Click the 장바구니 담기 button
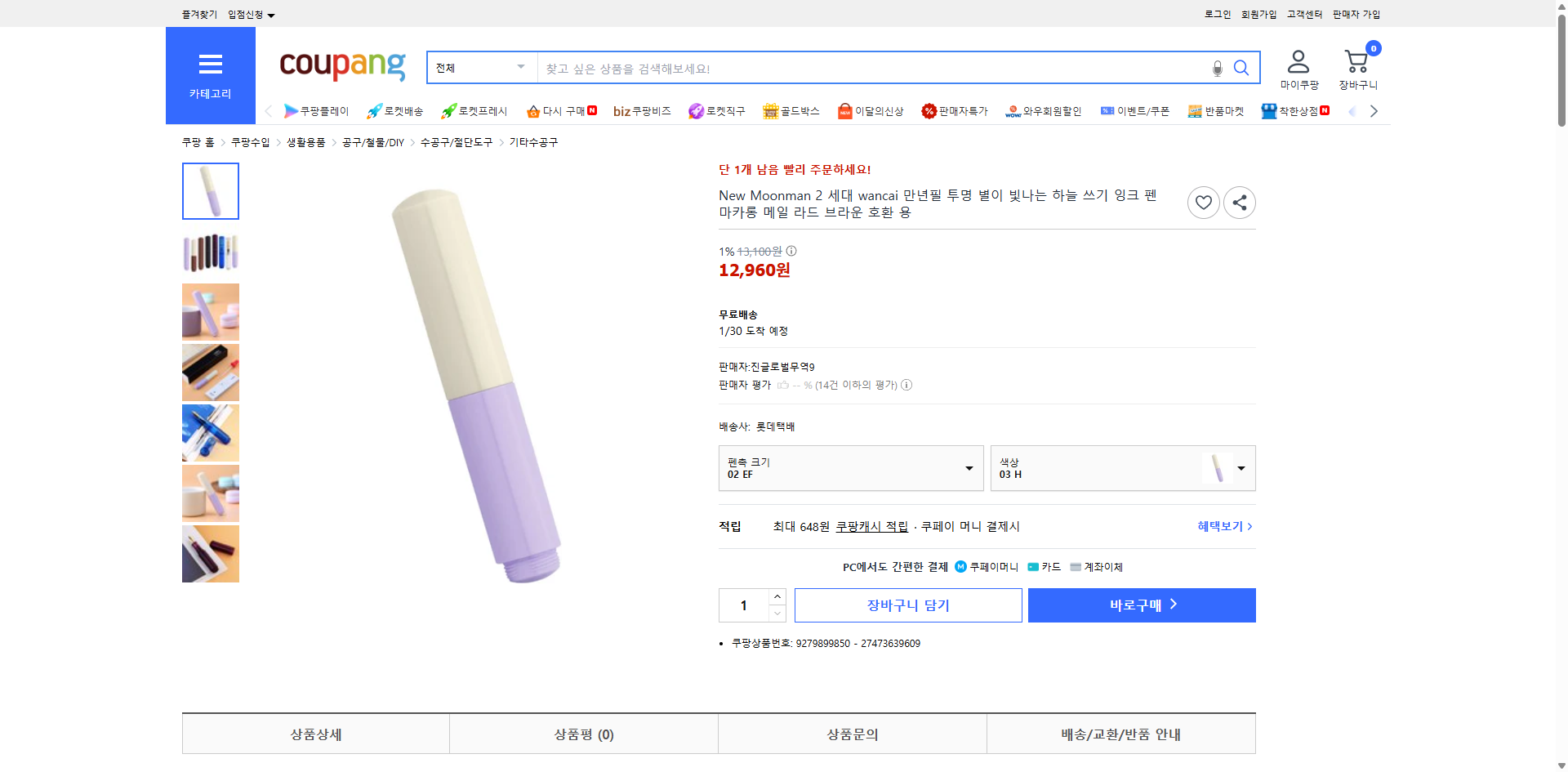Screen dimensions: 1568x772 (907, 605)
